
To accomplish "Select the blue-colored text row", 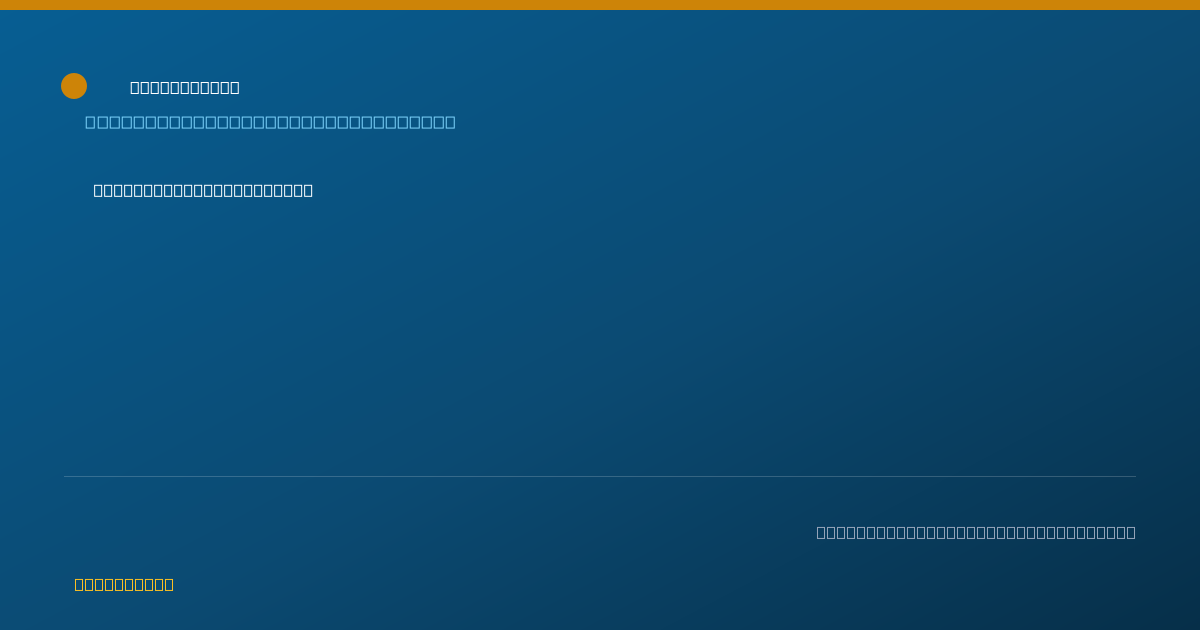I will click(x=270, y=122).
